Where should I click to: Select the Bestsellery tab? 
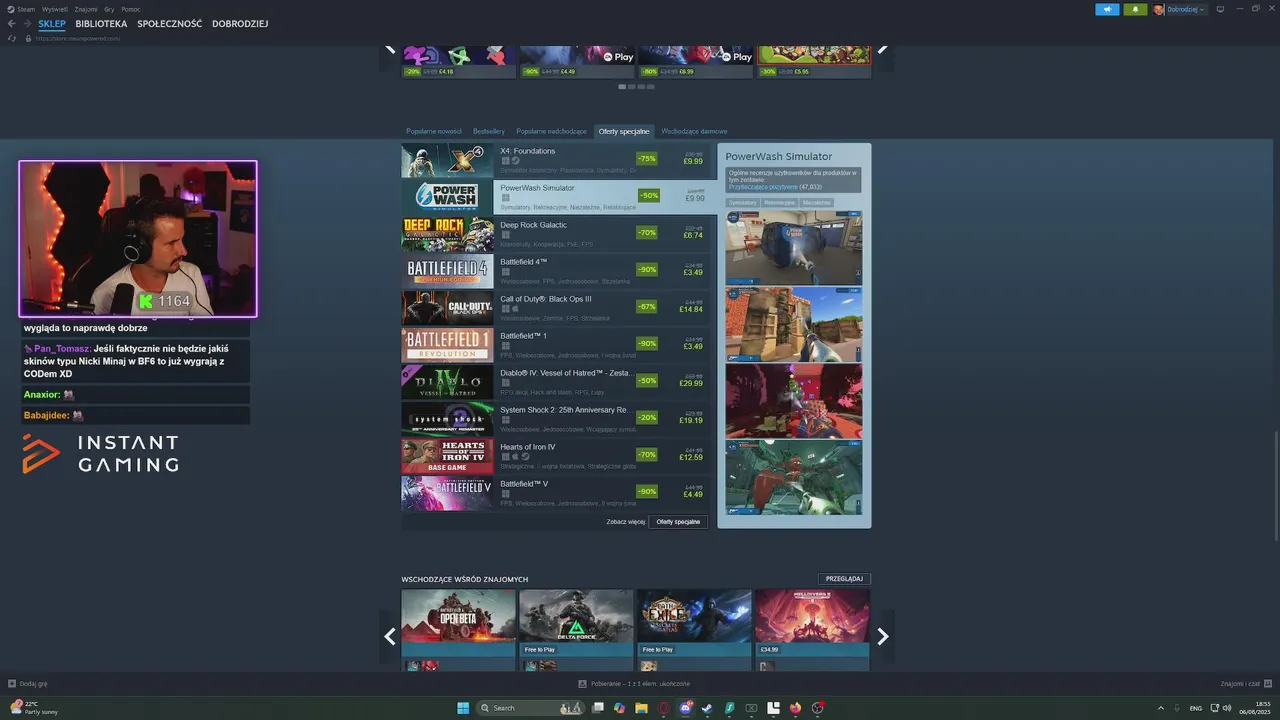click(x=489, y=131)
